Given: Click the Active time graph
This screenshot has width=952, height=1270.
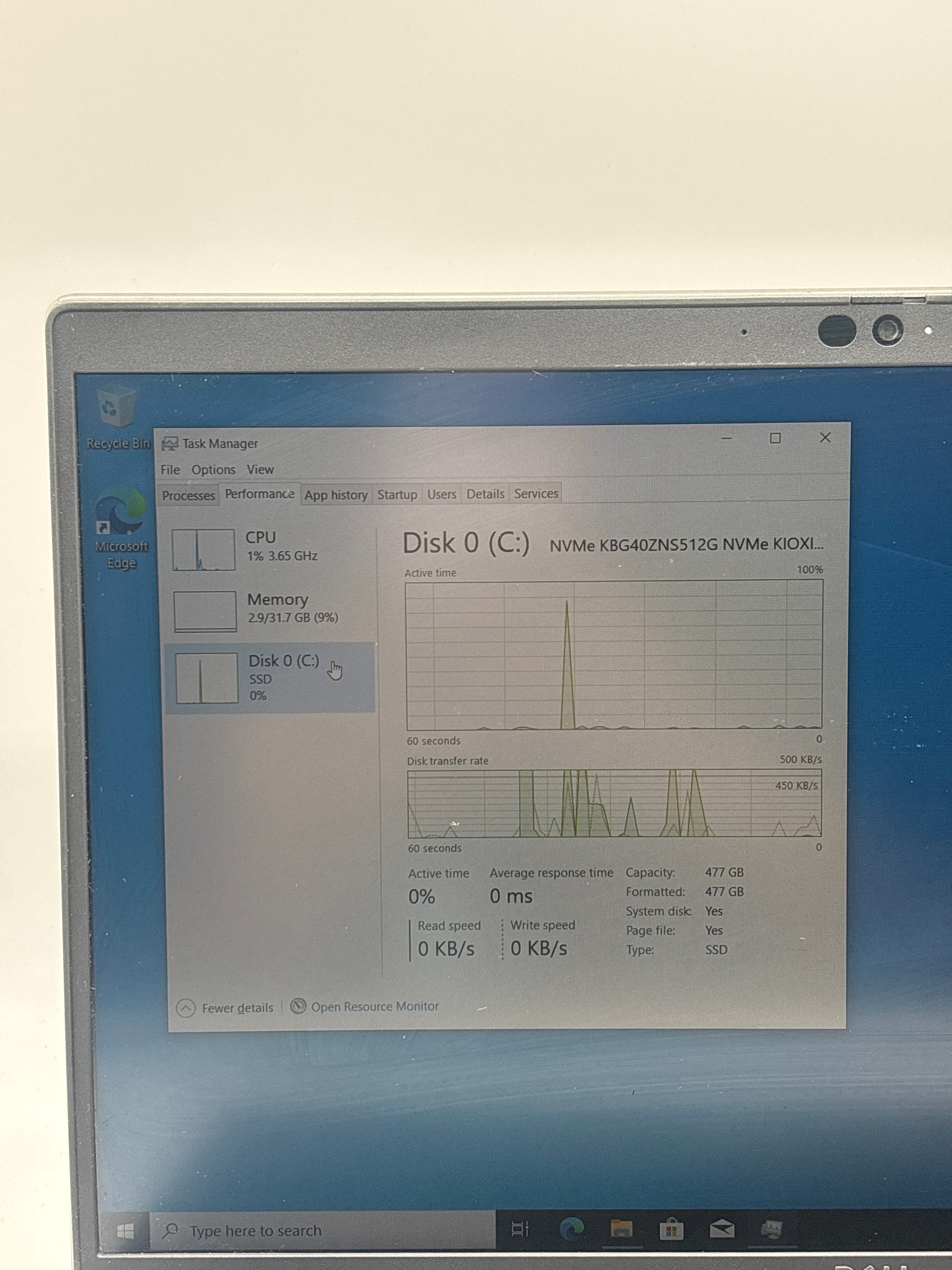Looking at the screenshot, I should coord(614,655).
